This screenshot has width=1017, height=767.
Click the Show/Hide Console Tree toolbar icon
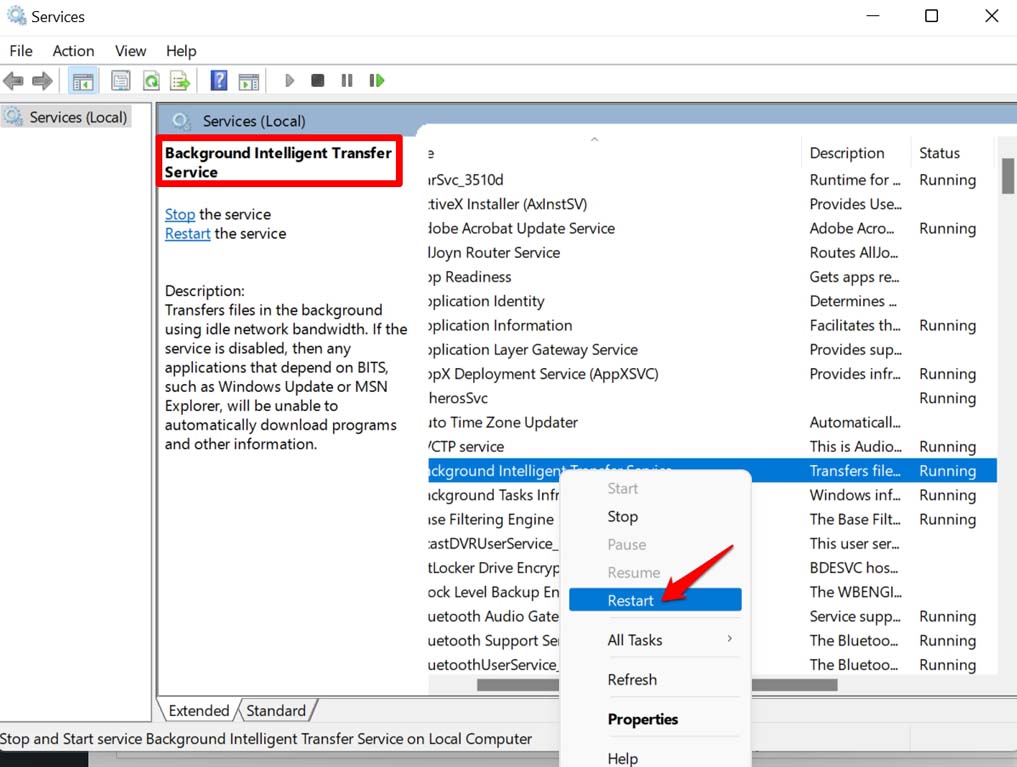(x=84, y=81)
